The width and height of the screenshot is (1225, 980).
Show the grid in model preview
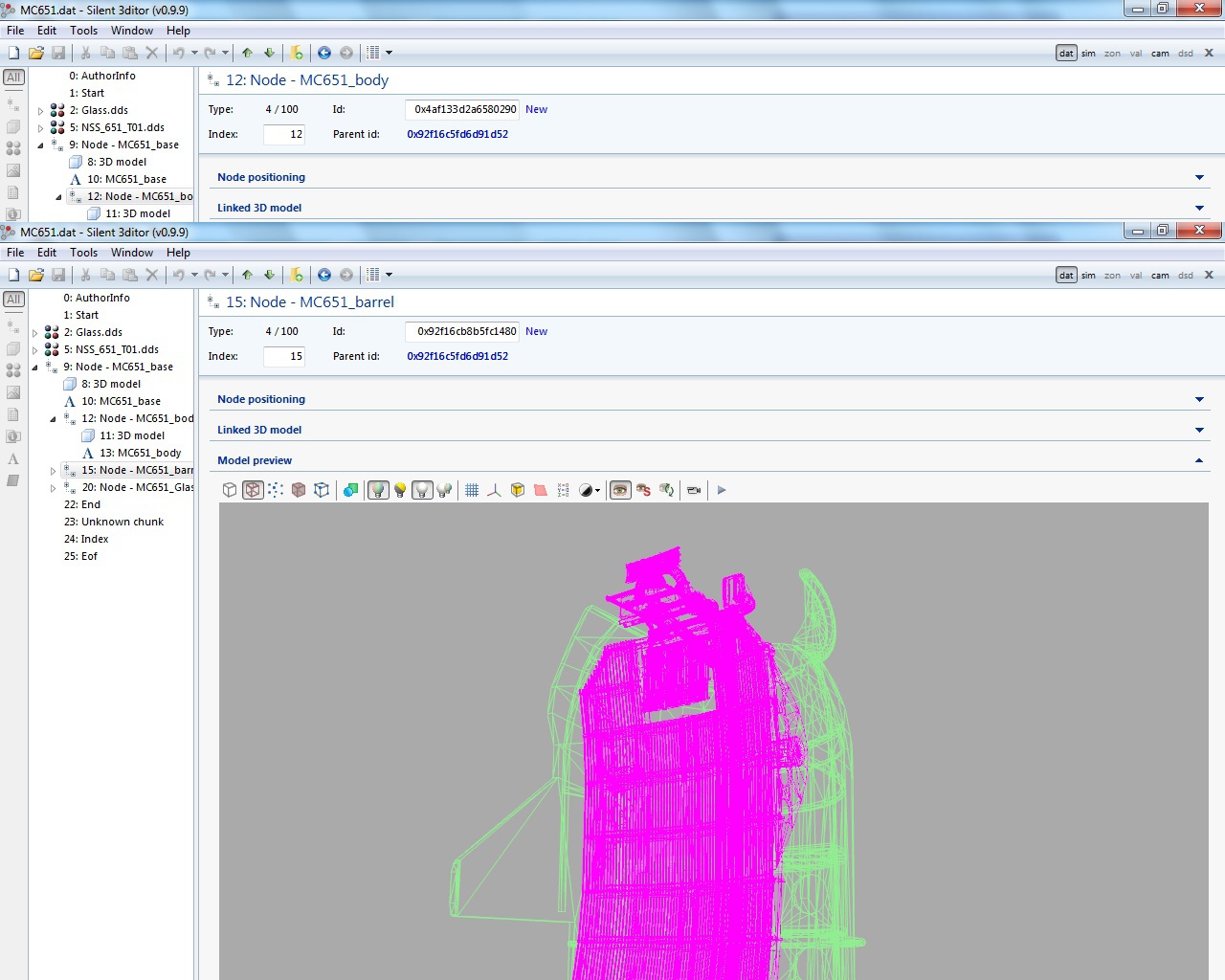pos(472,490)
